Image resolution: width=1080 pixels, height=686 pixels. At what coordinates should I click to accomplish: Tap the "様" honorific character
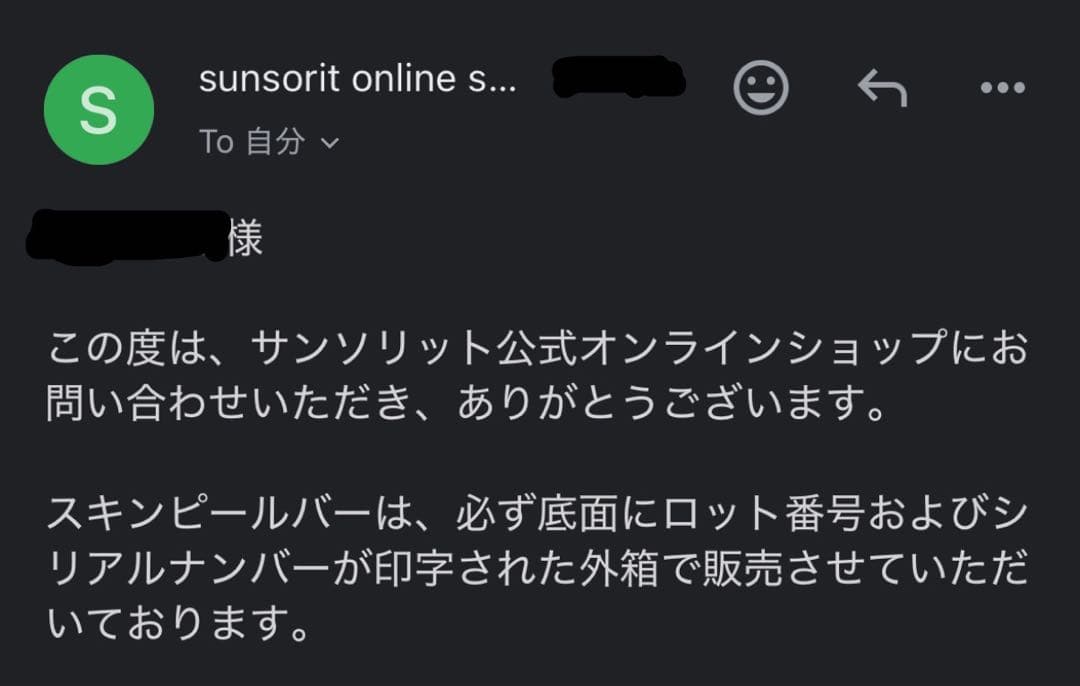pos(246,239)
